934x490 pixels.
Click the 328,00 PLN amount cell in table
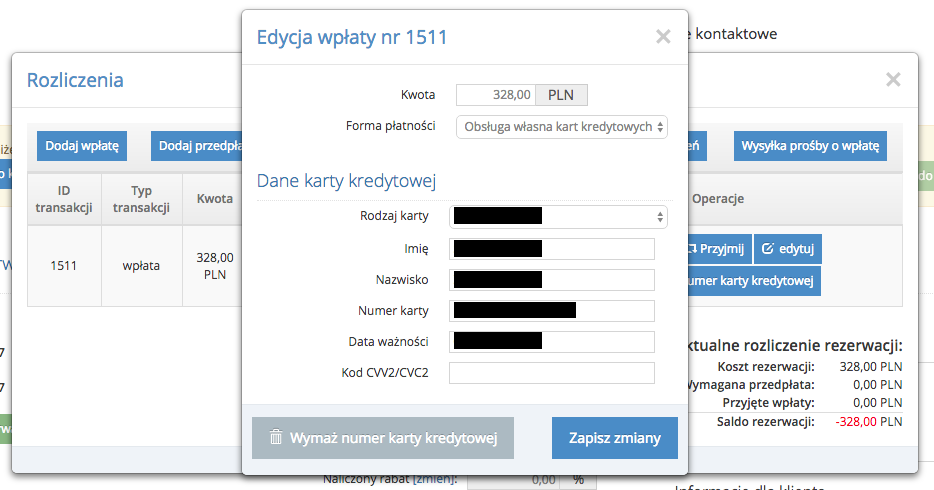[x=215, y=266]
